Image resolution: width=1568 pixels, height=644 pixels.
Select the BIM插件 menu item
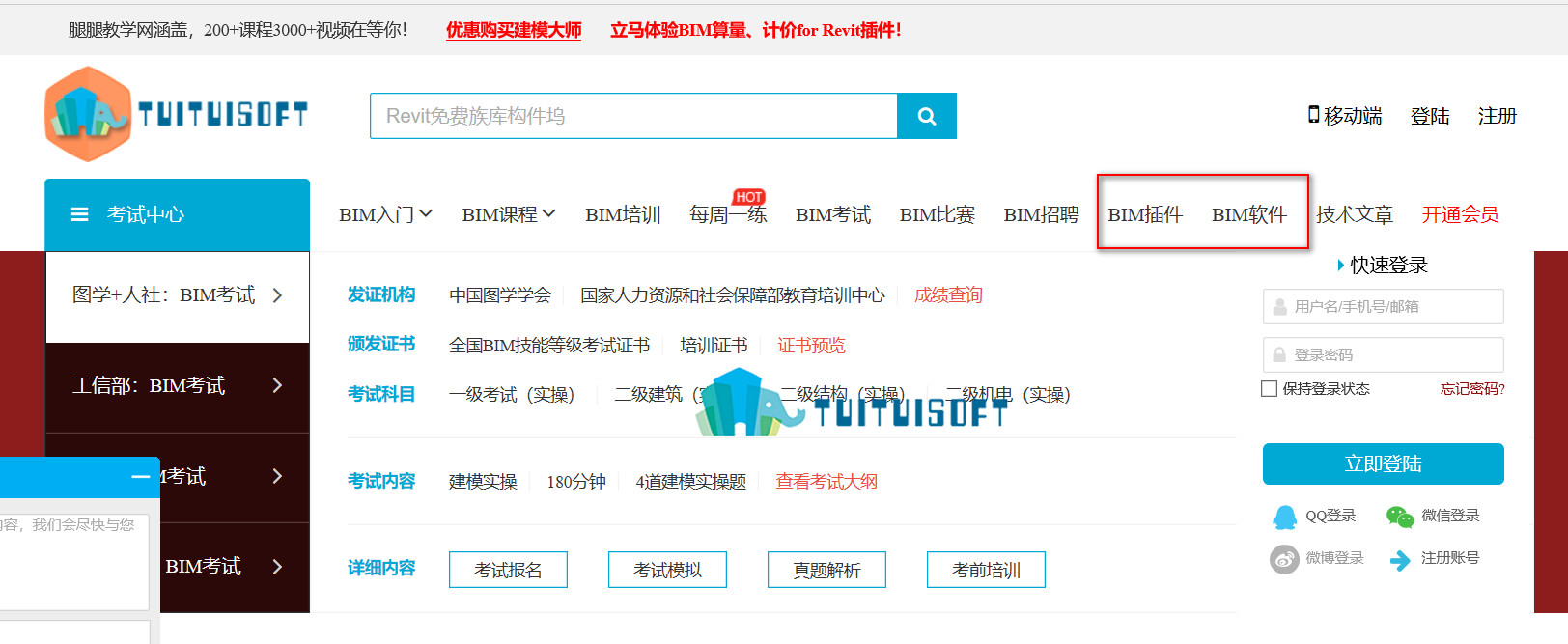1145,214
